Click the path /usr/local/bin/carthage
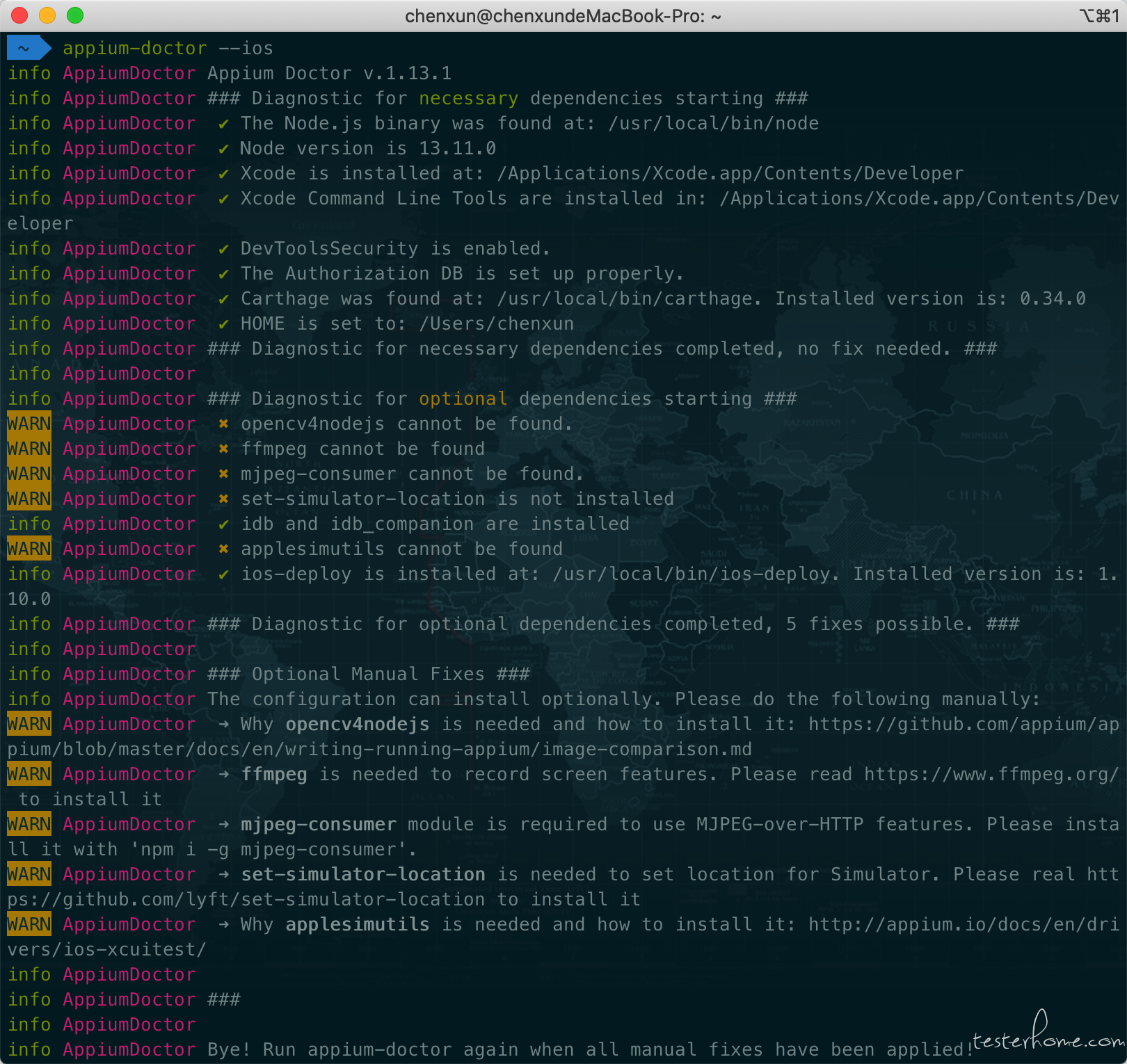This screenshot has width=1127, height=1064. (624, 298)
